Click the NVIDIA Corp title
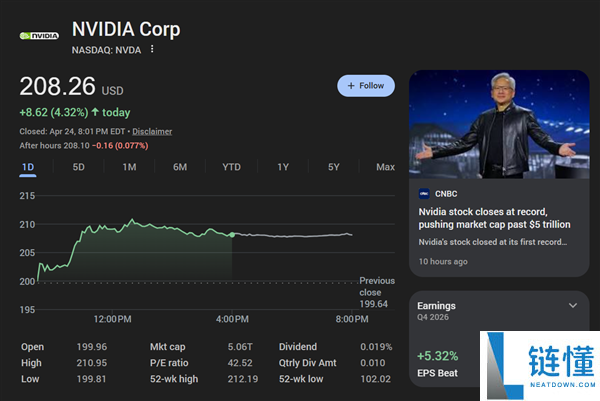 coord(126,29)
